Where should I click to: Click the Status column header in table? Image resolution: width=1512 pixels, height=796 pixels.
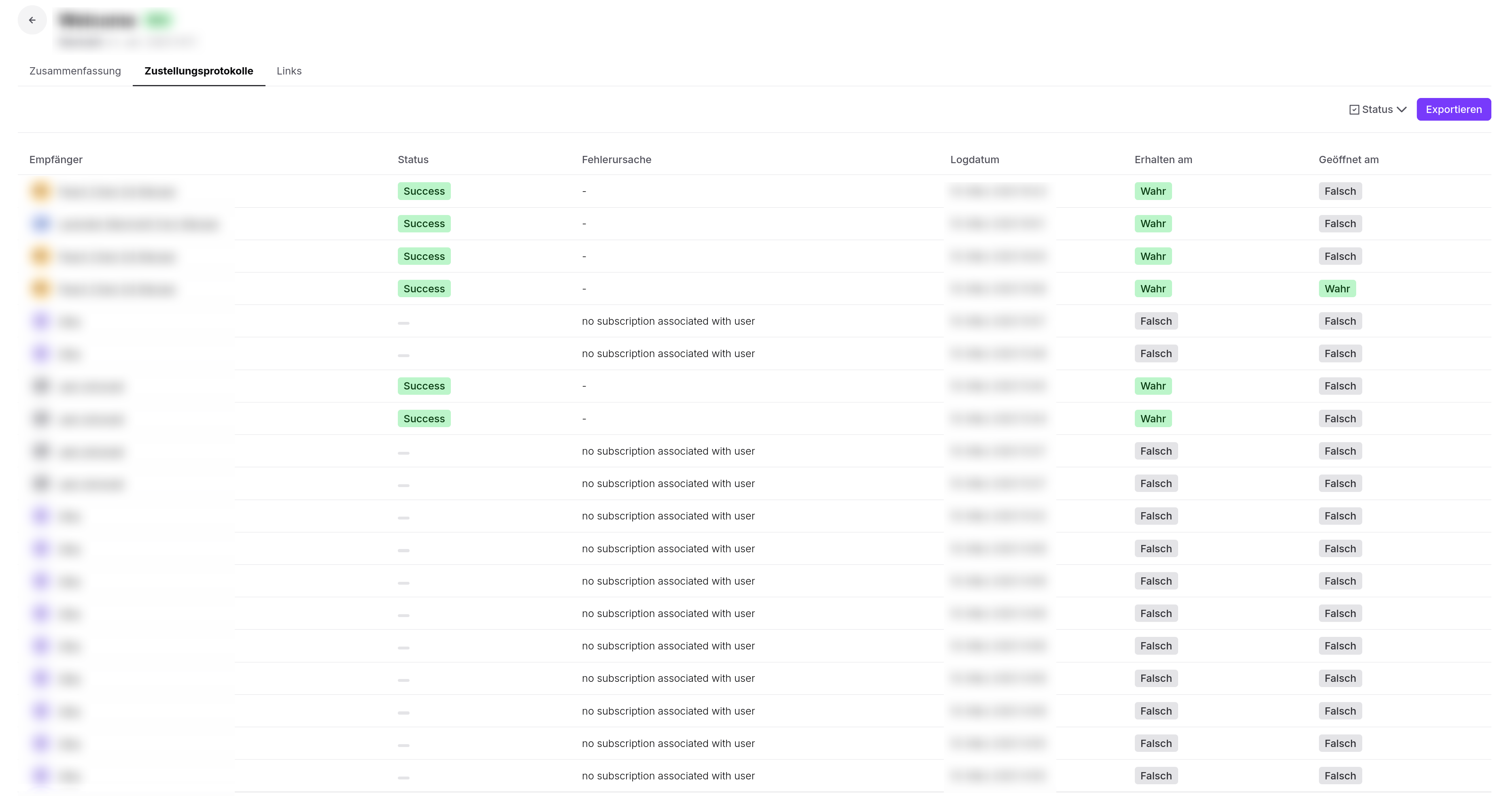click(x=413, y=160)
